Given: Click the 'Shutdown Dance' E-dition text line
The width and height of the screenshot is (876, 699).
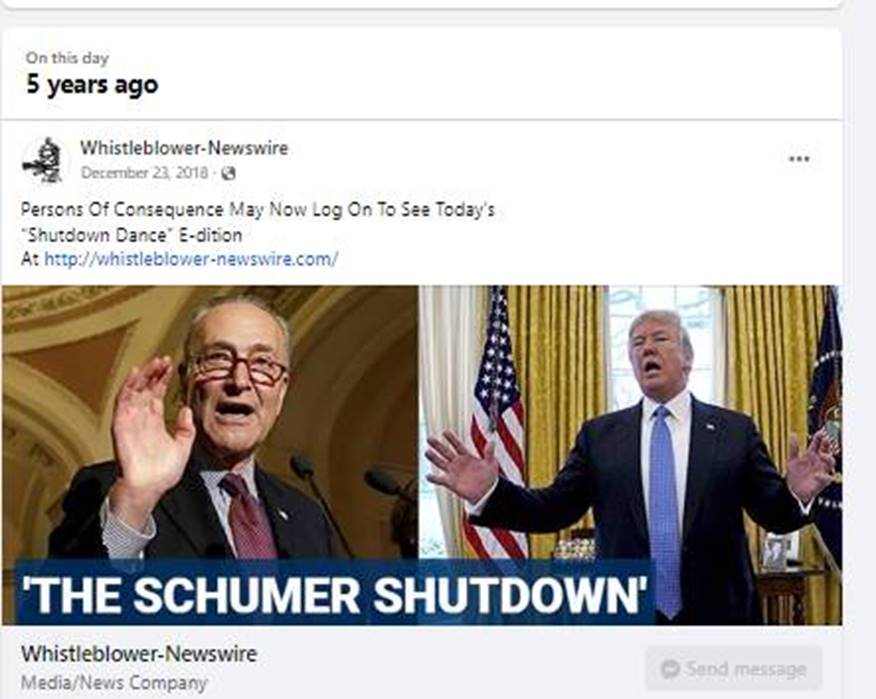Looking at the screenshot, I should pyautogui.click(x=132, y=235).
